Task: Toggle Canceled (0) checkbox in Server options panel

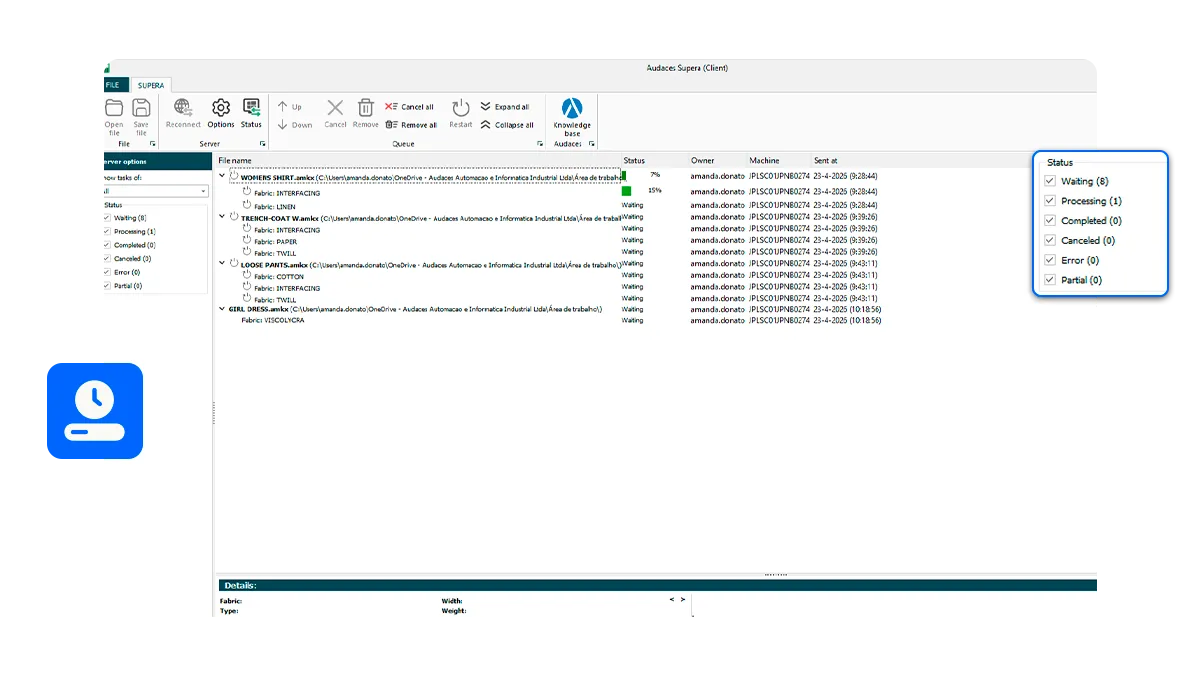Action: click(x=107, y=258)
